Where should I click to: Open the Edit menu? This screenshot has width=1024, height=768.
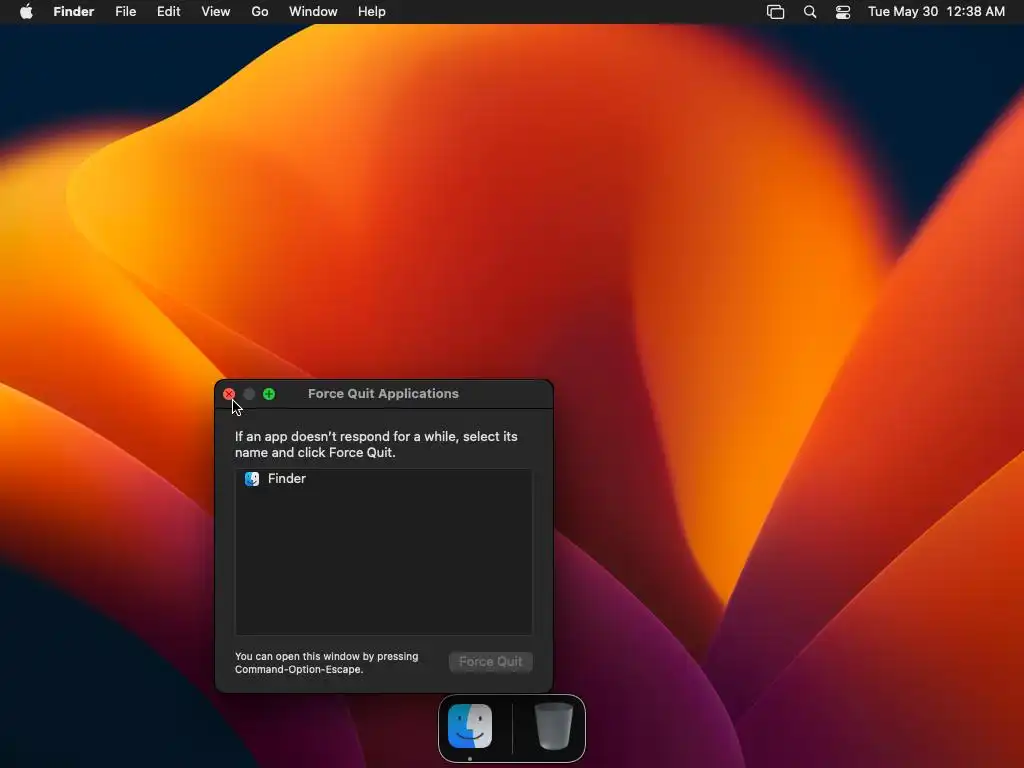(168, 12)
